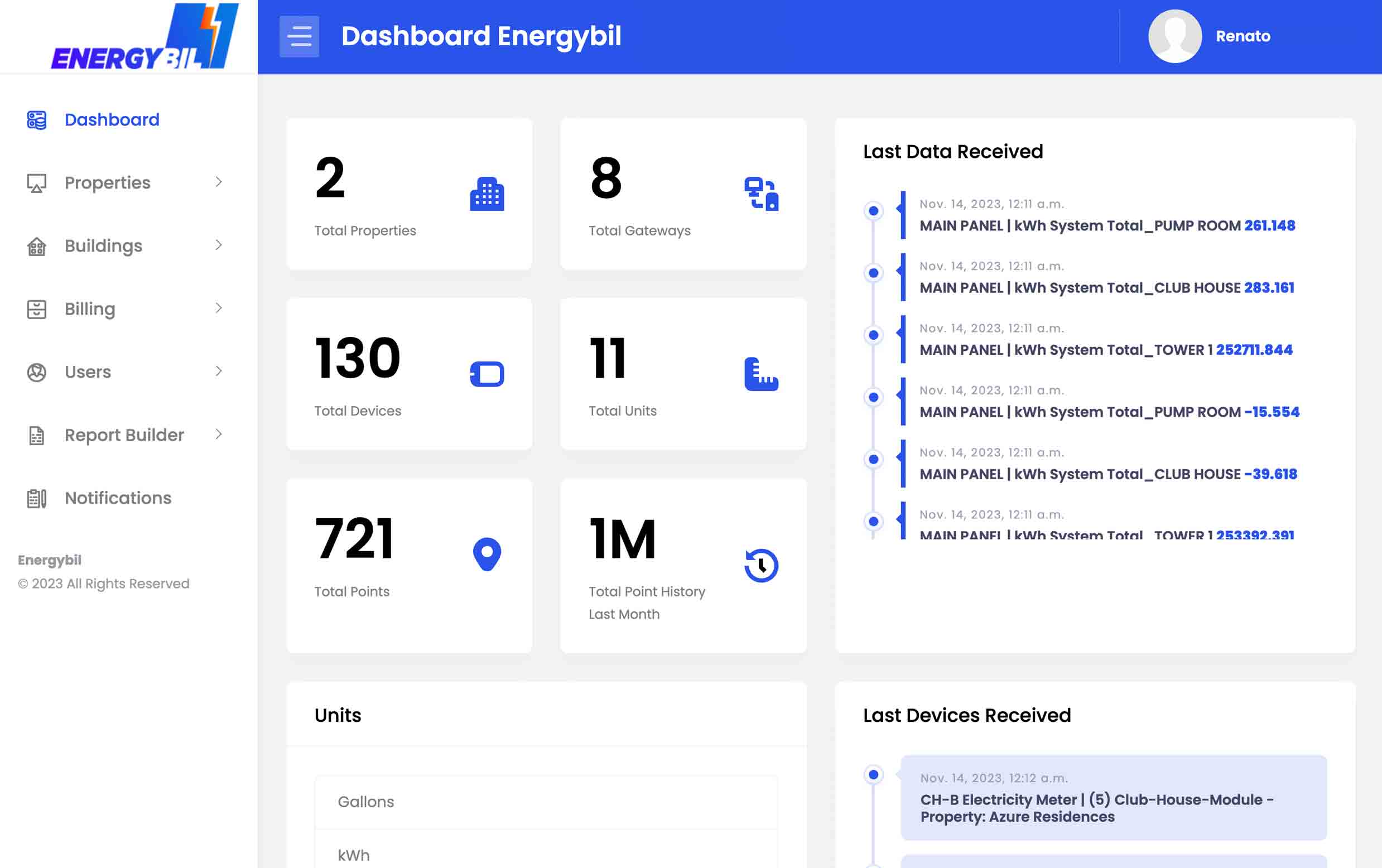Click the timeline dot beside PUMP ROOM -15.554
Viewport: 1382px width, 868px height.
coord(874,397)
